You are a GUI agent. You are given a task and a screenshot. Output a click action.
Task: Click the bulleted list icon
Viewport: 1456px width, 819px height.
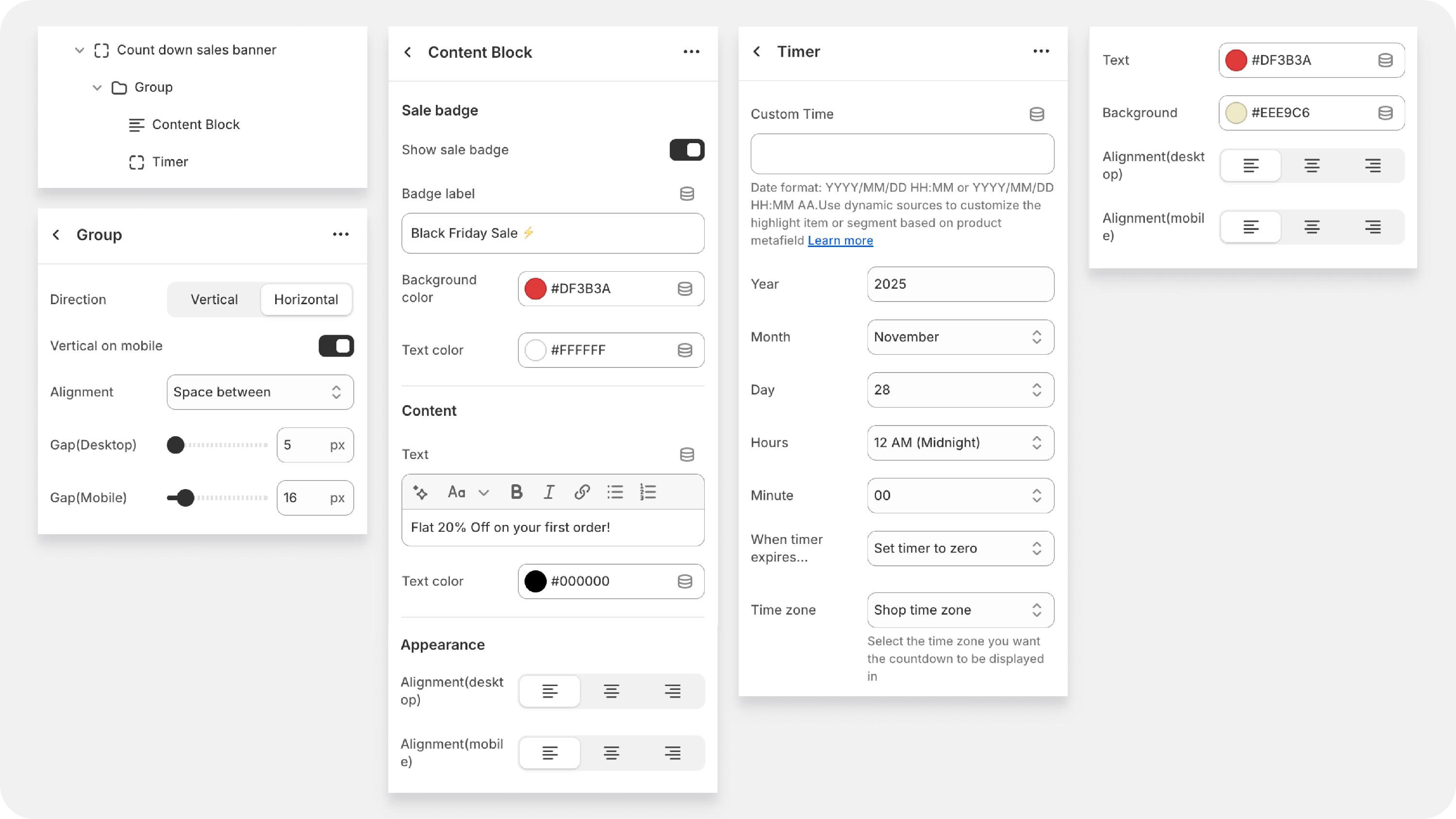615,491
